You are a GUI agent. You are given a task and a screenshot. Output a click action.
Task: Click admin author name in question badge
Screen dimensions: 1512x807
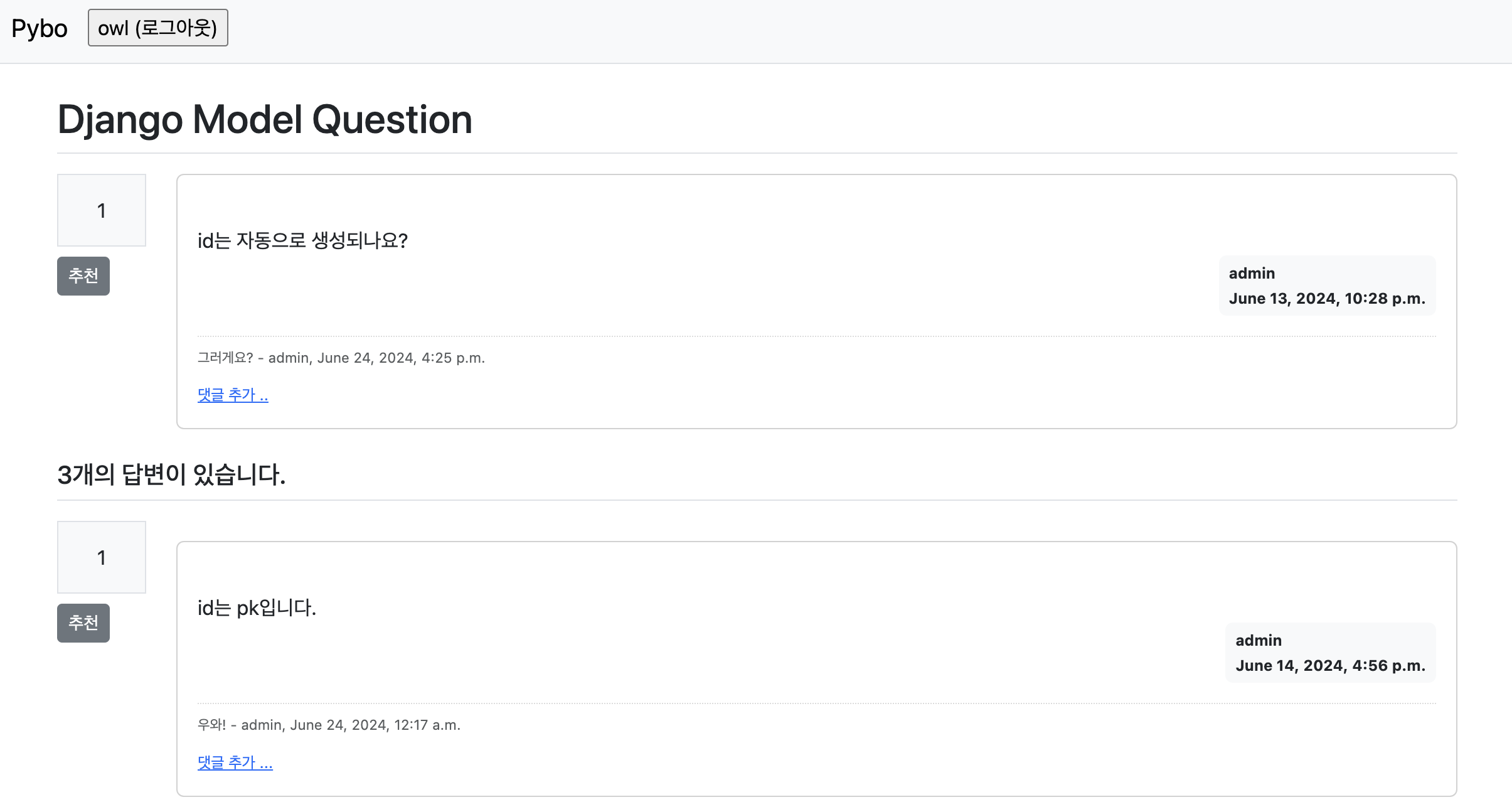1252,274
